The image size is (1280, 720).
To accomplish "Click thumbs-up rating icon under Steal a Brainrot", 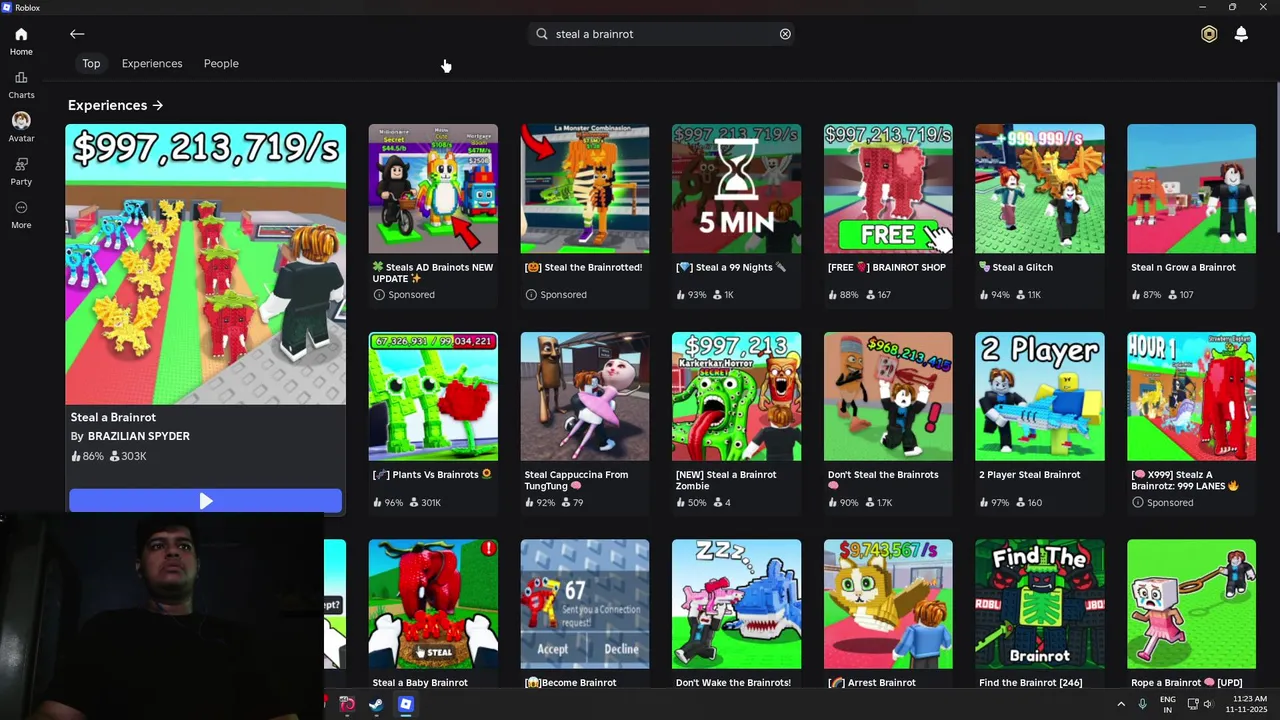I will tap(76, 456).
